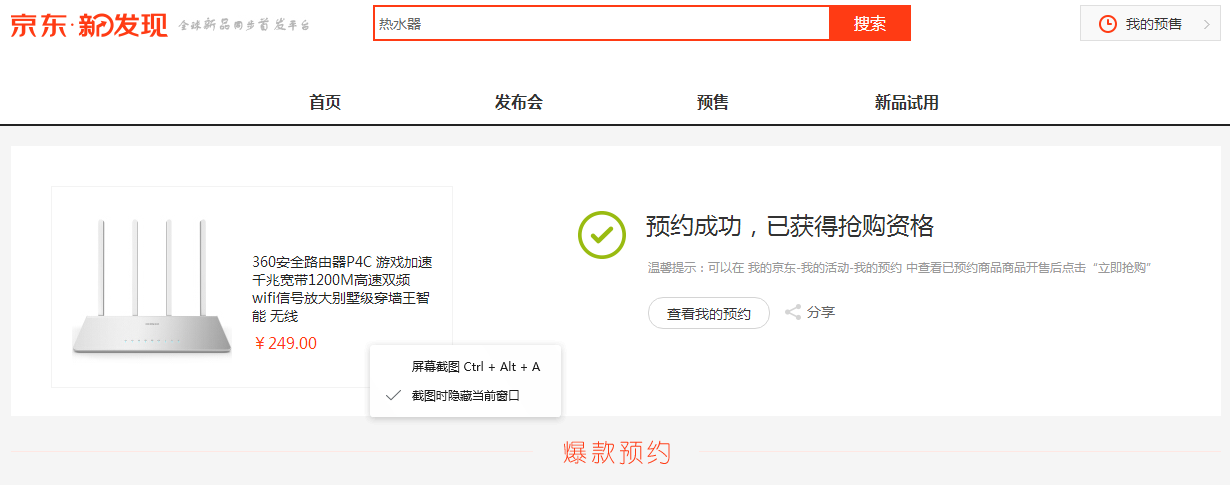
Task: Click the ￥249.00 price text
Action: click(x=286, y=344)
